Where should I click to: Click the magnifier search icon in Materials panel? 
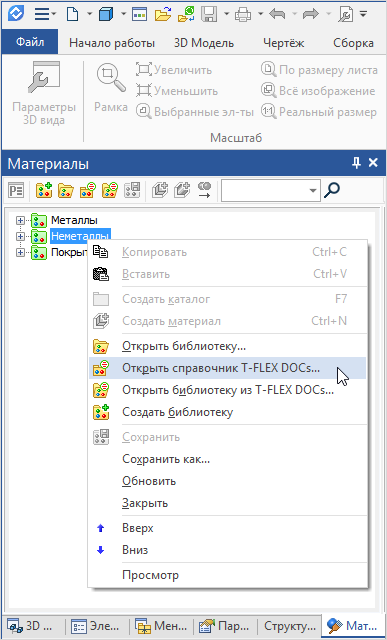click(x=332, y=190)
